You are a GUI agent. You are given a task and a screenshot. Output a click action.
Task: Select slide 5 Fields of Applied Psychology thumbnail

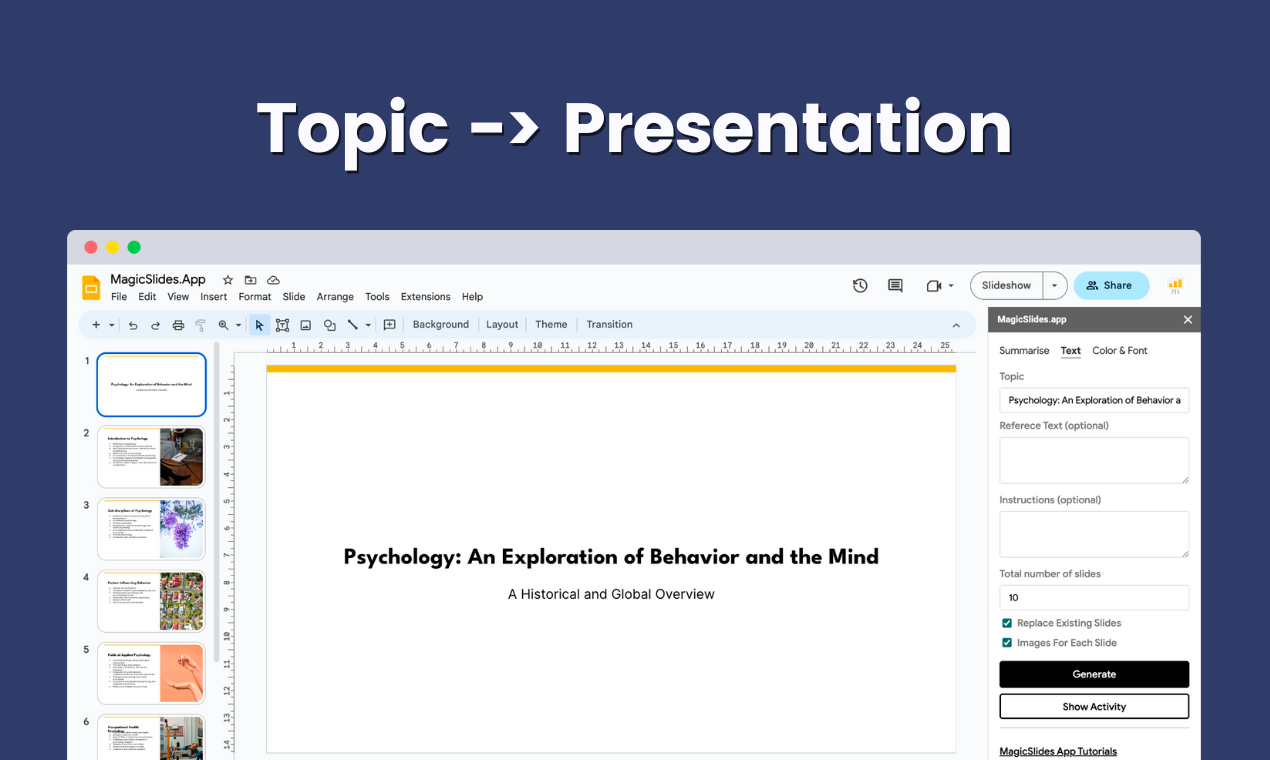tap(151, 673)
